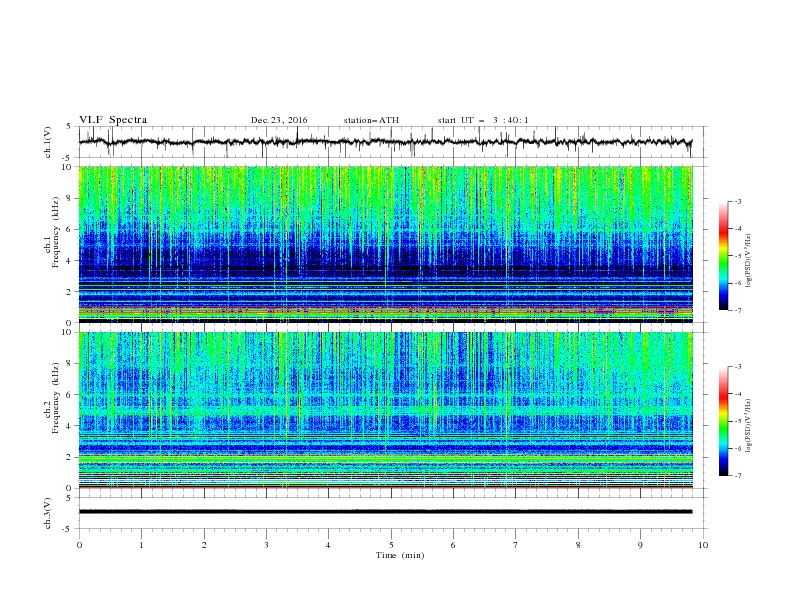Click the time axis tick label "7"
This screenshot has height=612, width=792.
click(x=516, y=545)
